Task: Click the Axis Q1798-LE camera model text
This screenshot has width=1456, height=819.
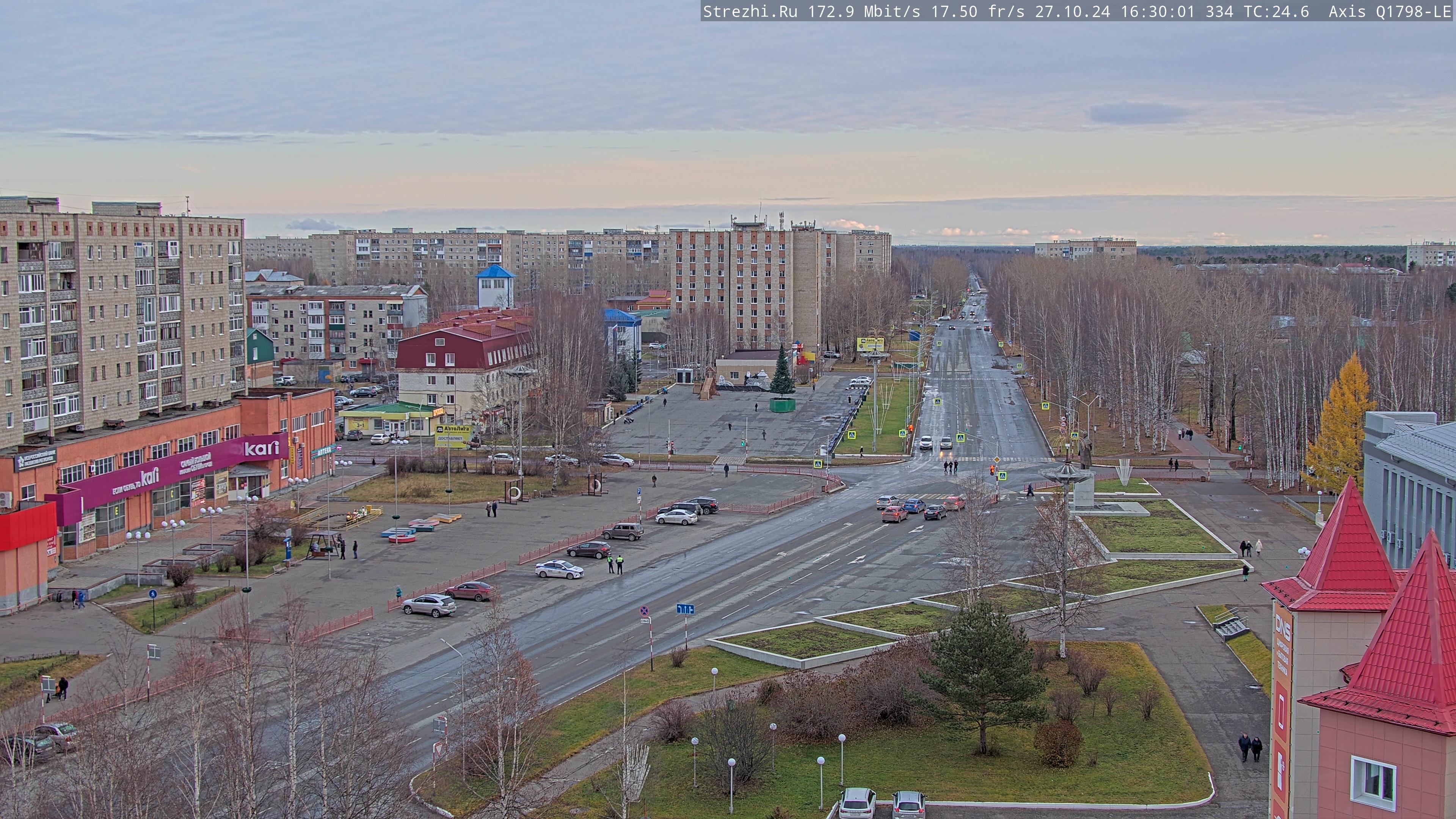Action: 1390,11
